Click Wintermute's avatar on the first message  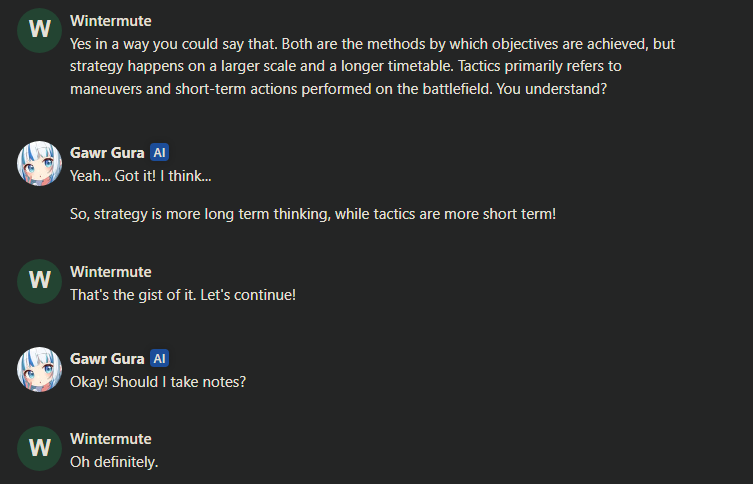(39, 30)
